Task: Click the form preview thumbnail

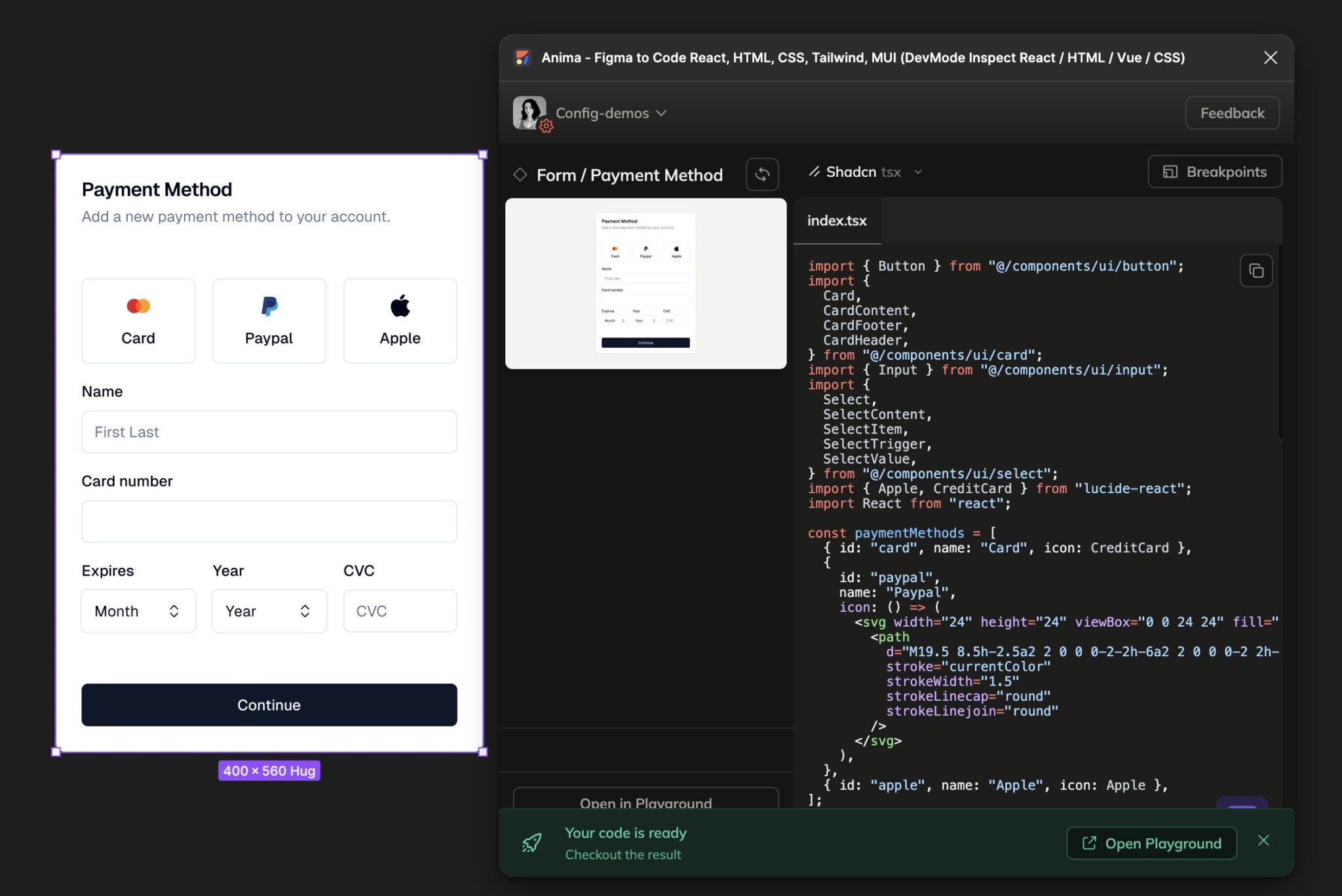Action: point(645,283)
